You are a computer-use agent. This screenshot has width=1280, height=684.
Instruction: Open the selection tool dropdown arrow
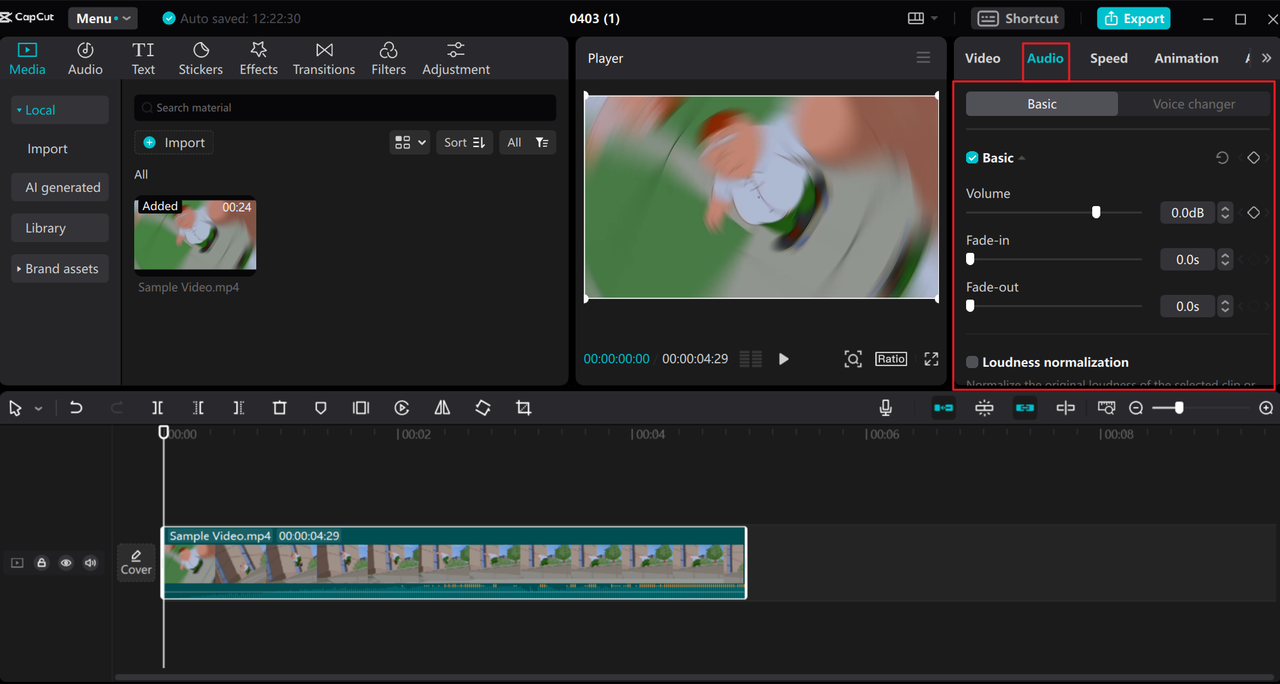click(39, 408)
